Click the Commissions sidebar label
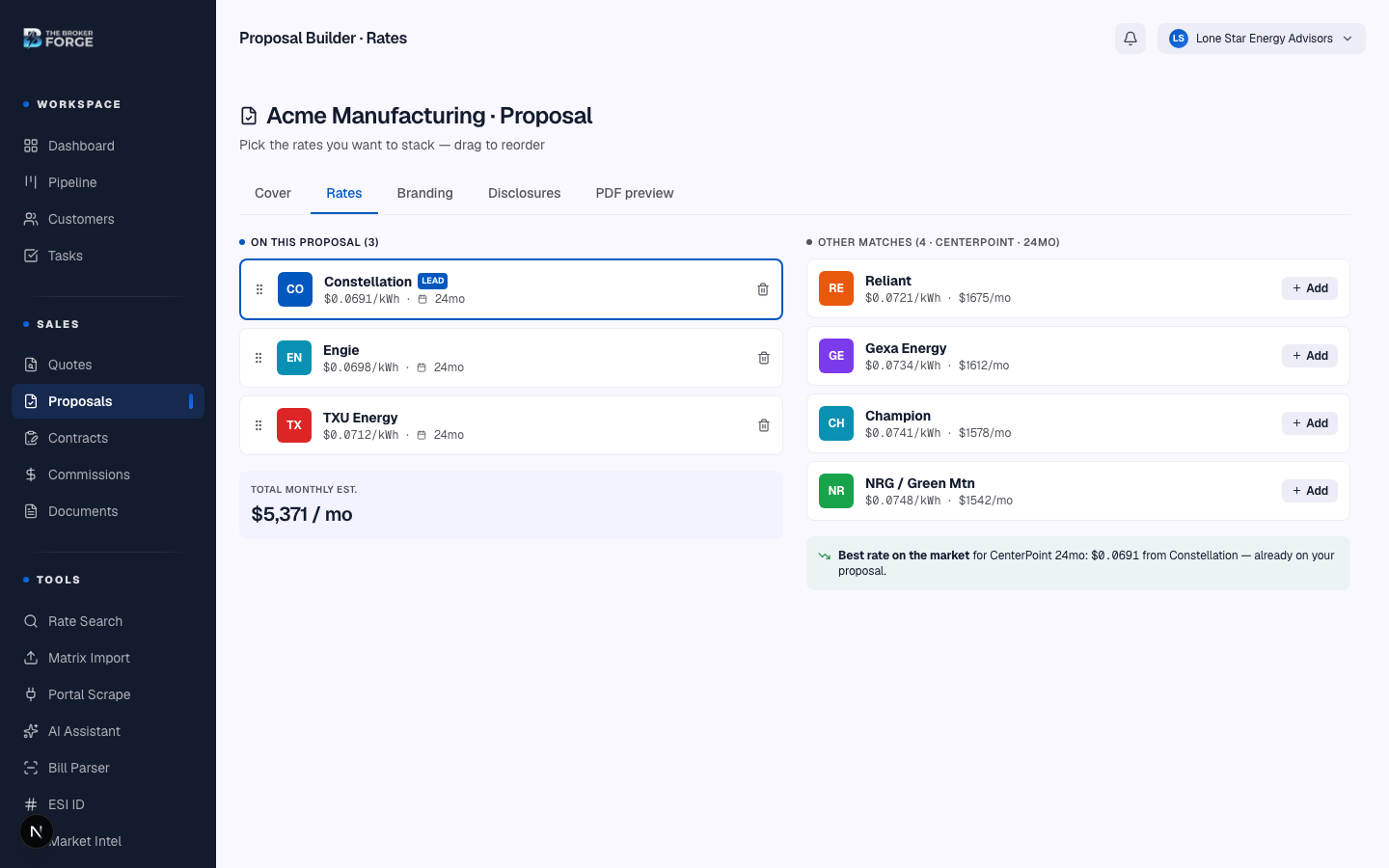The width and height of the screenshot is (1389, 868). pyautogui.click(x=89, y=475)
